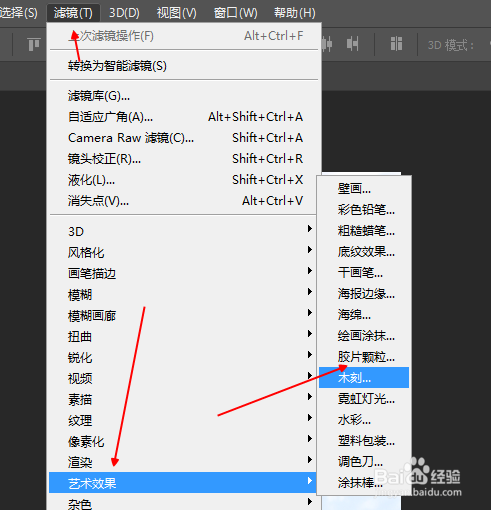
Task: Expand the 模糊 submenu
Action: (183, 294)
